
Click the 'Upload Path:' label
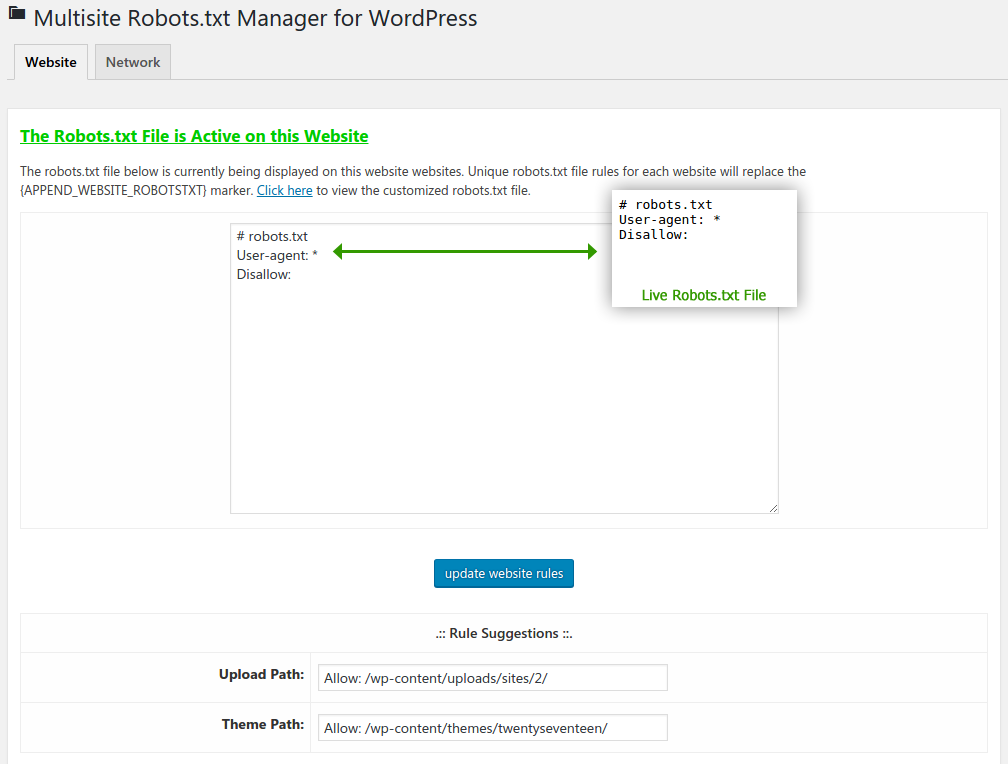point(261,674)
